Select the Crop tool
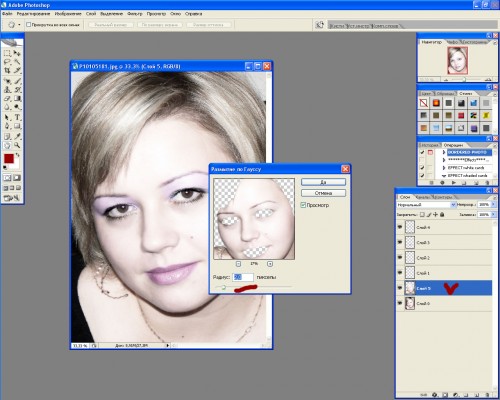The width and height of the screenshot is (500, 400). 7,71
